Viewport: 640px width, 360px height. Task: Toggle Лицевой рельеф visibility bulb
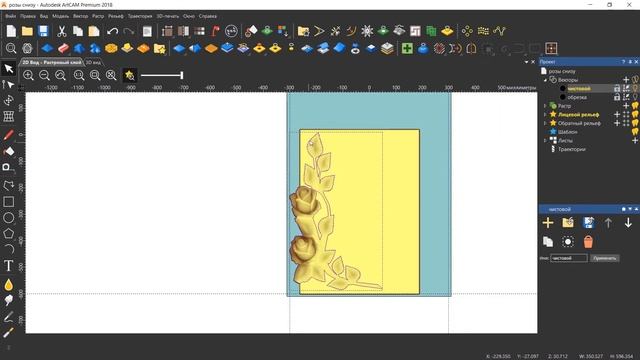point(635,114)
